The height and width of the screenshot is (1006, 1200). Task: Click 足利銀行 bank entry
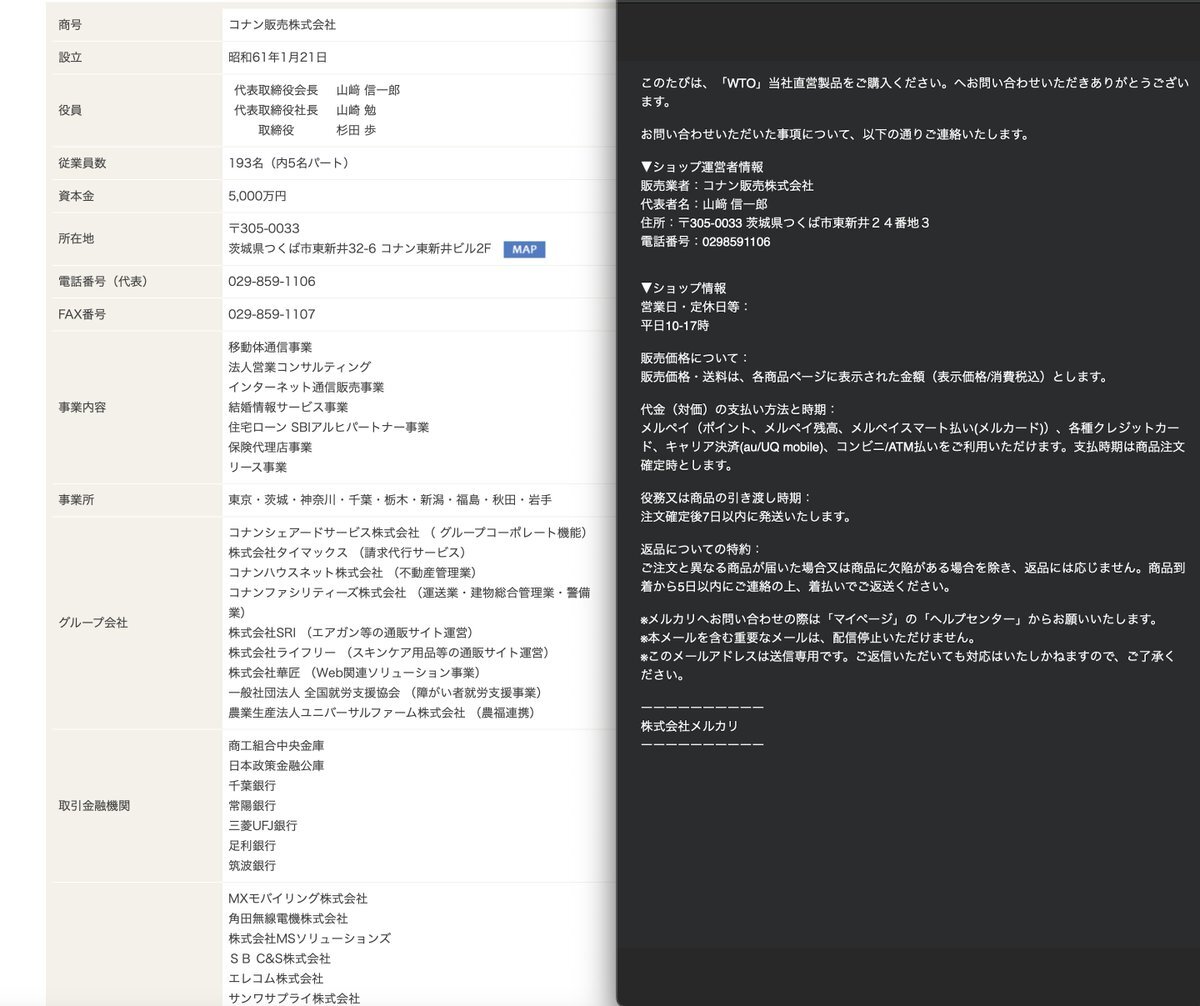252,846
